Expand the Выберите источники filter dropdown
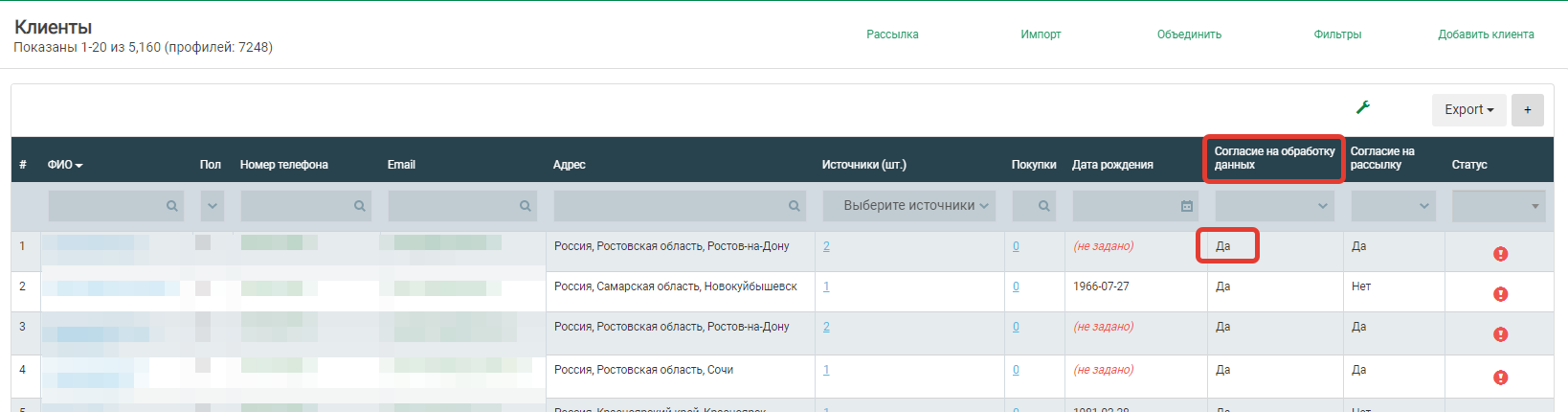 click(908, 206)
